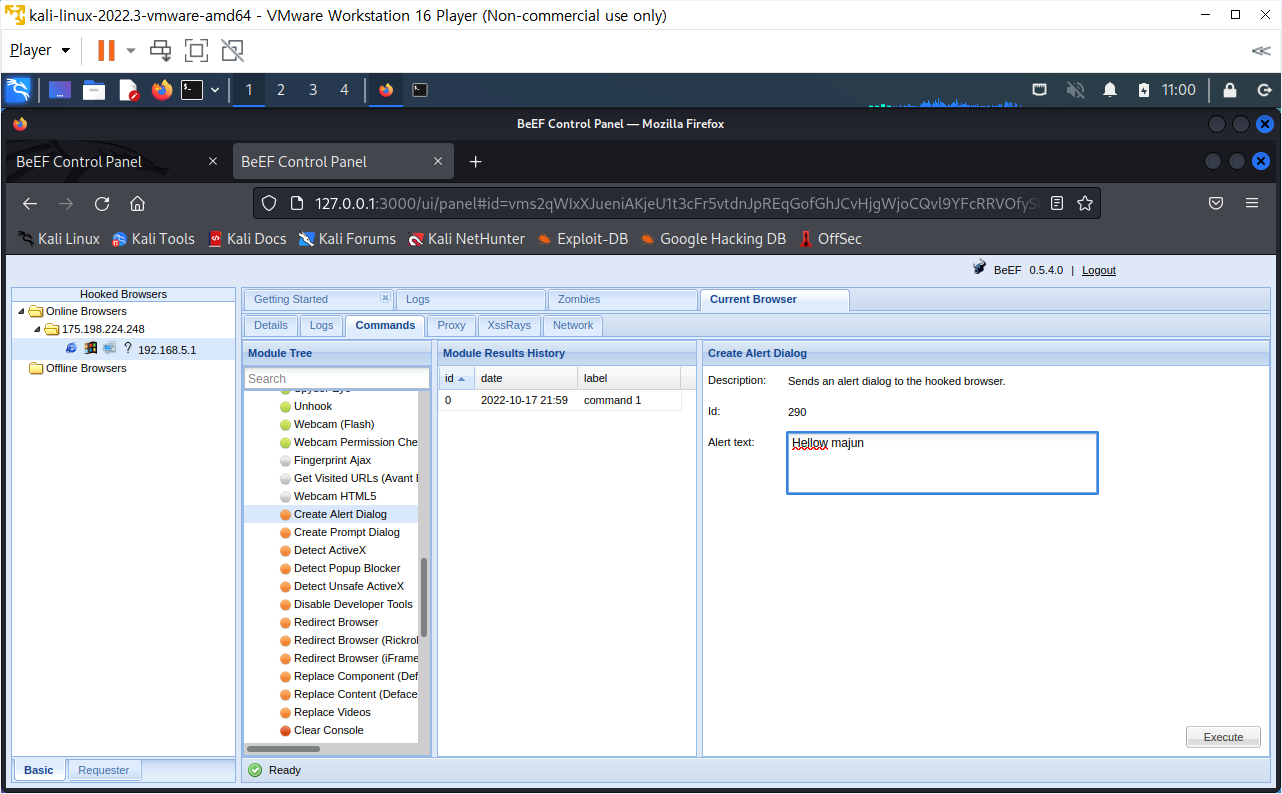
Task: Click the Logout link
Action: pos(1098,270)
